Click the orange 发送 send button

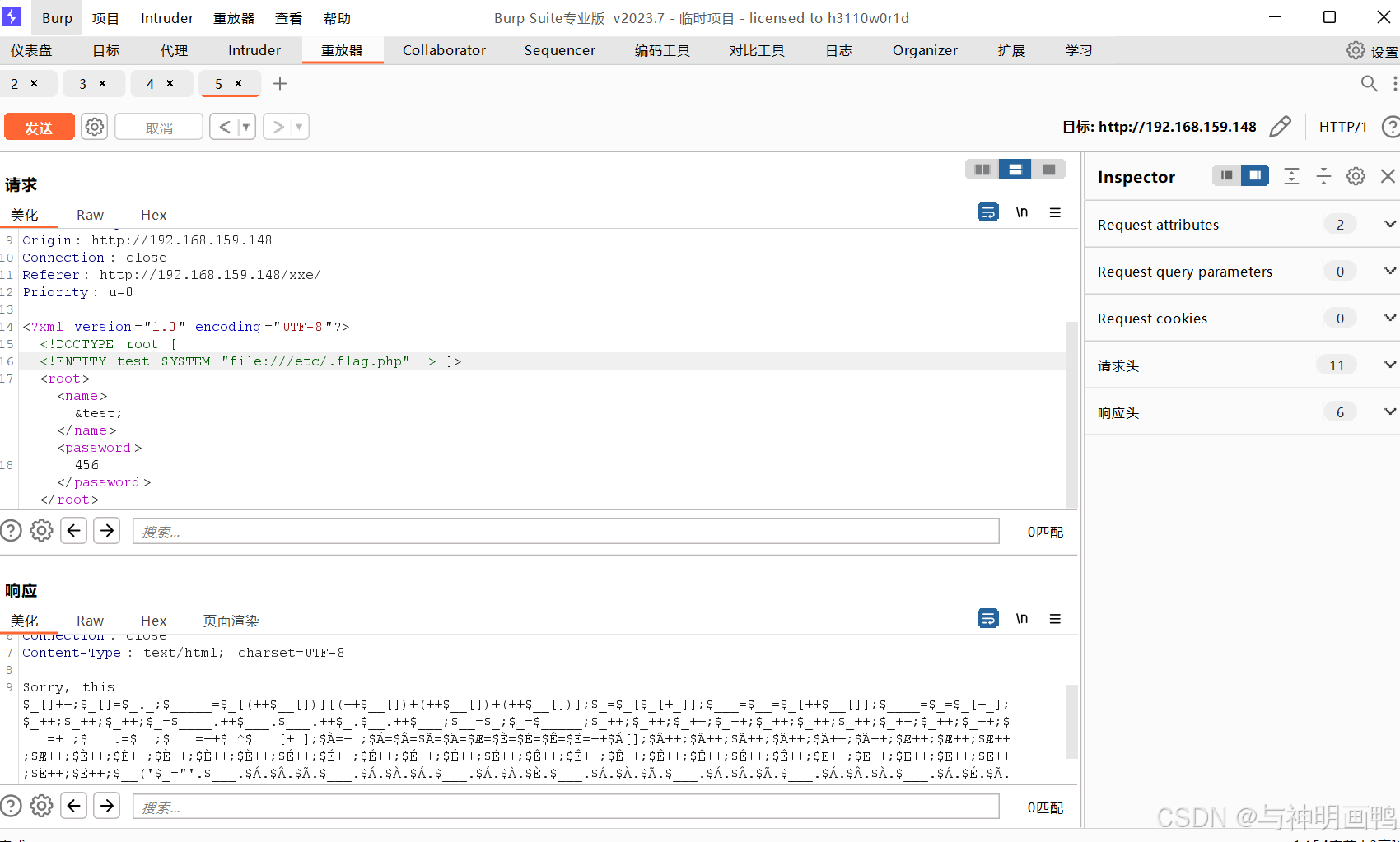39,127
